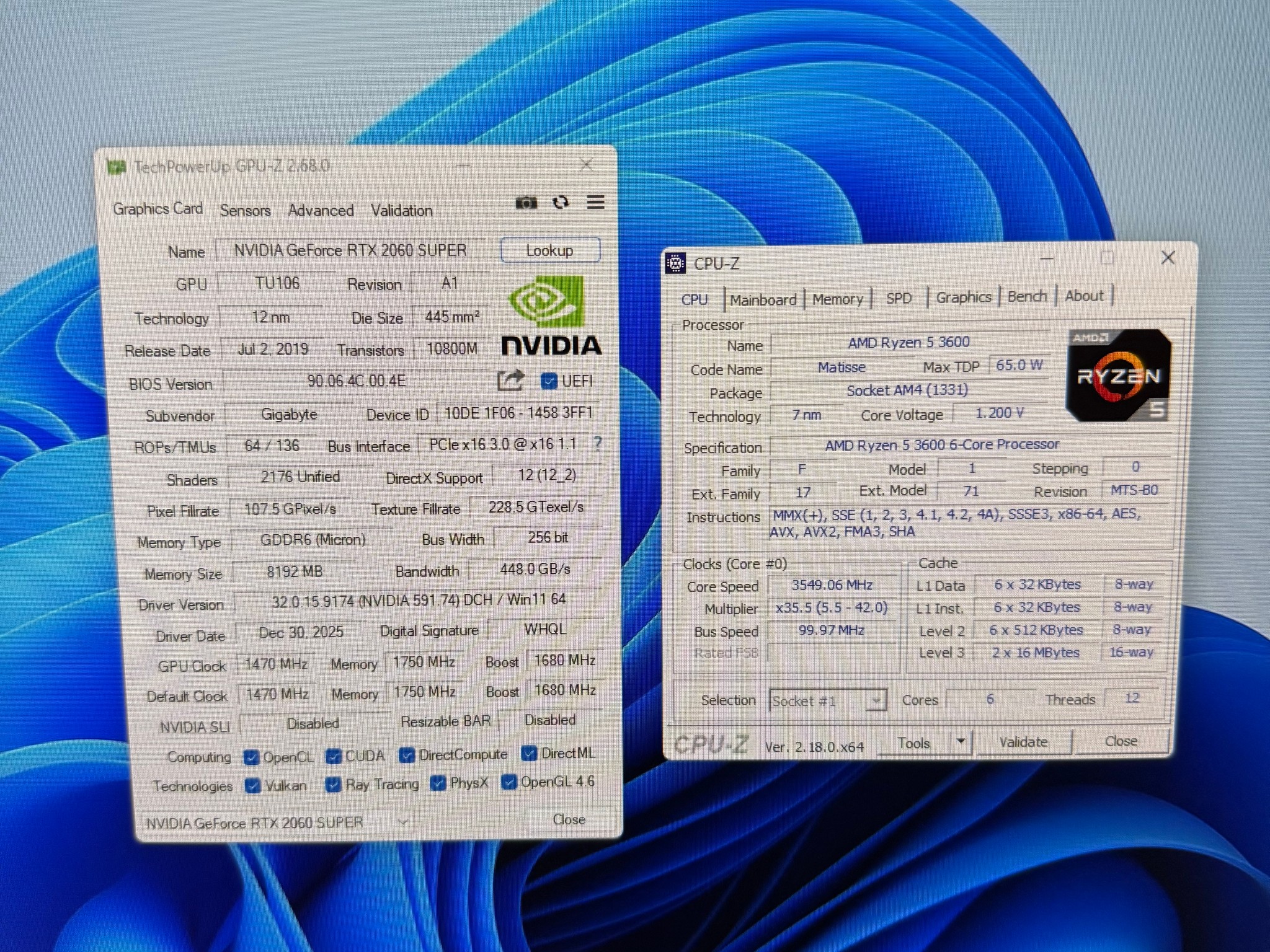Click the Close button in CPU-Z
The image size is (1270, 952).
(1121, 741)
